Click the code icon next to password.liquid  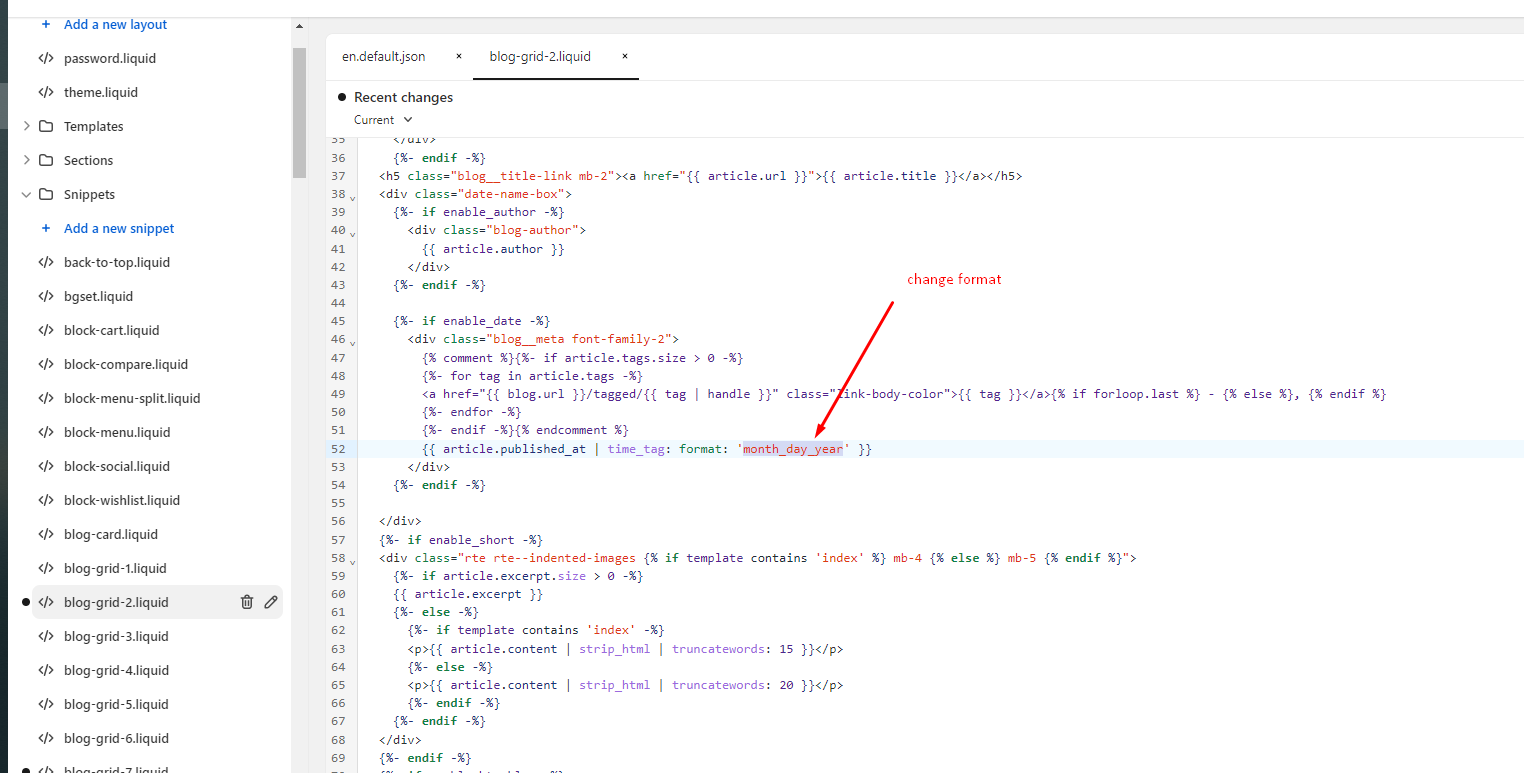click(46, 58)
